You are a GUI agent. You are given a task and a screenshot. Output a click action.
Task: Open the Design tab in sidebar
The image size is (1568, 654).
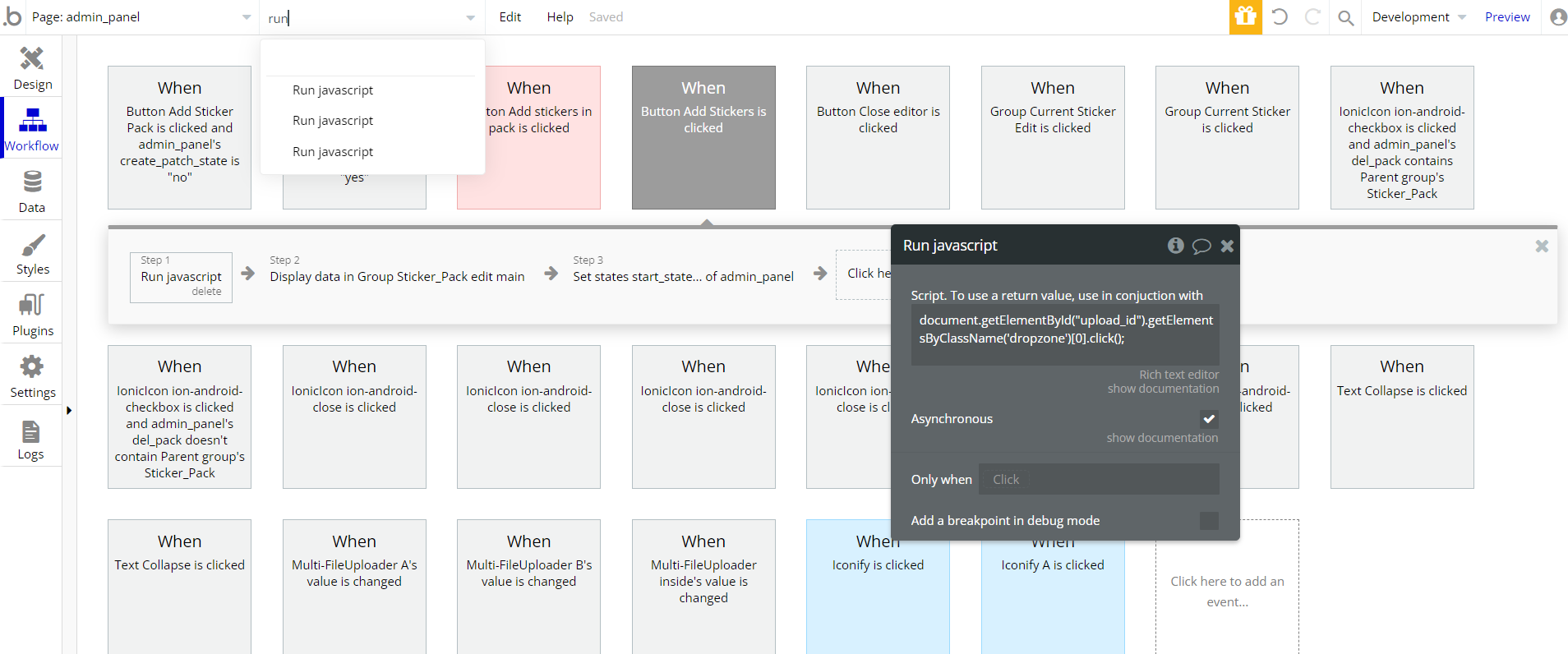(x=32, y=67)
